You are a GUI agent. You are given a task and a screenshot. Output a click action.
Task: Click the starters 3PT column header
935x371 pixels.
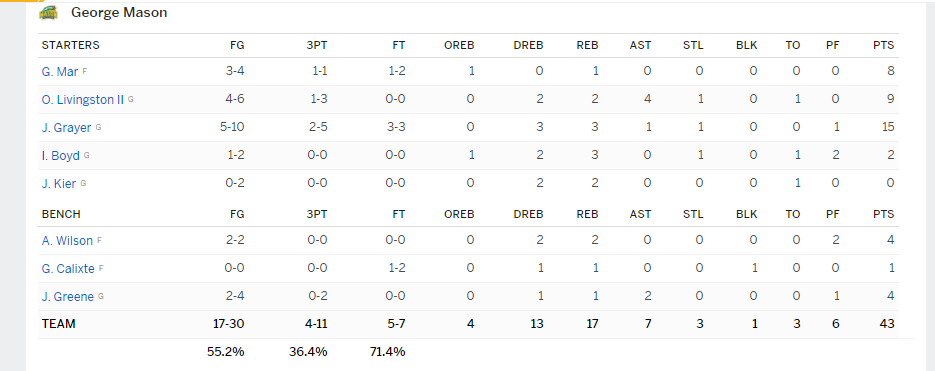click(317, 45)
